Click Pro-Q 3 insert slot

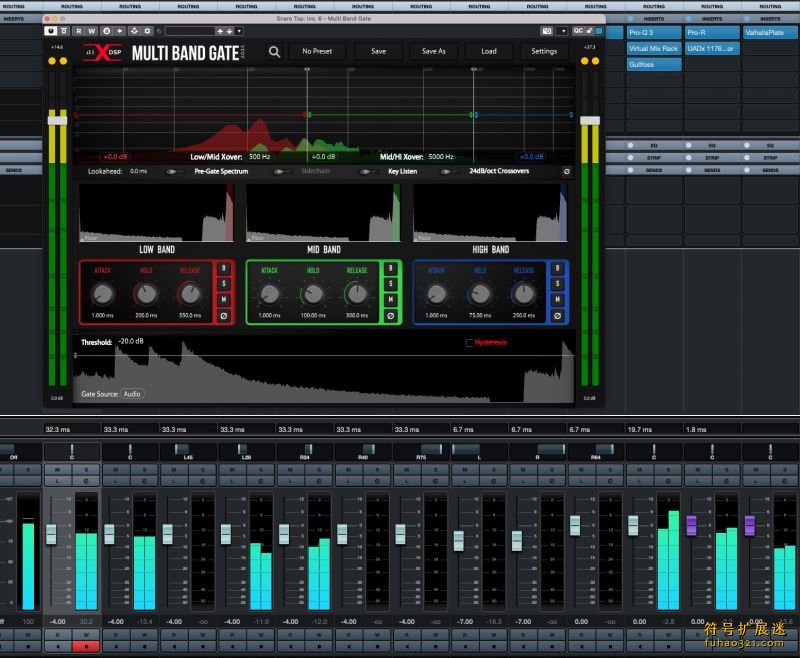coord(654,33)
